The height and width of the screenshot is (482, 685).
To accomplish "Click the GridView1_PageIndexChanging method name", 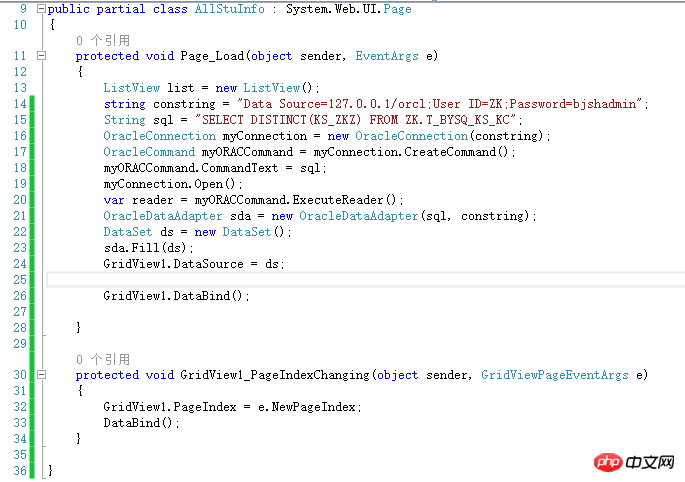I will pyautogui.click(x=275, y=375).
